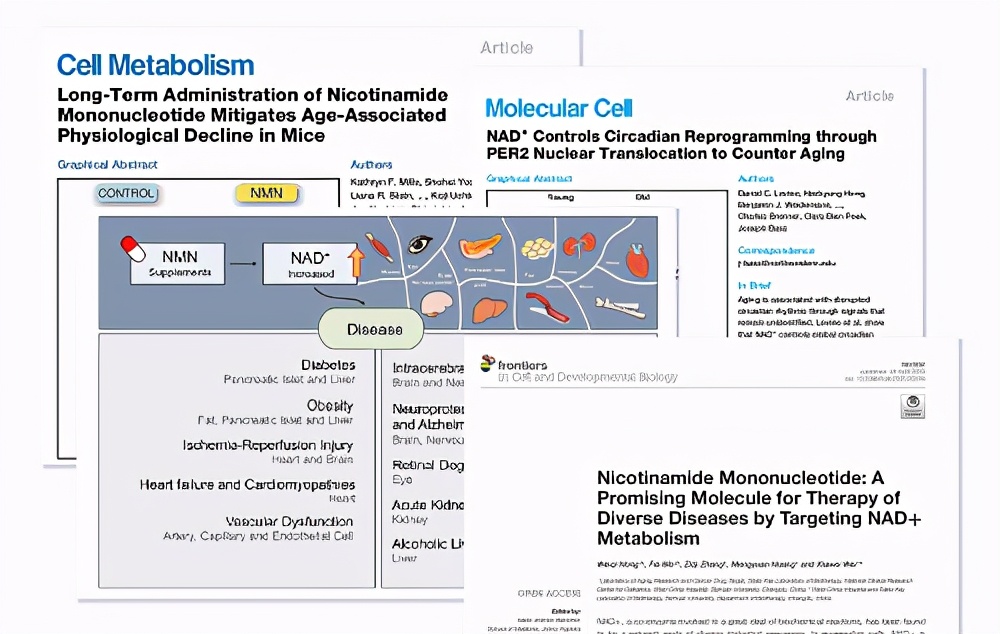This screenshot has width=1000, height=634.
Task: Click the Graphical Abstract heading under Cell Metabolism
Action: pos(107,165)
